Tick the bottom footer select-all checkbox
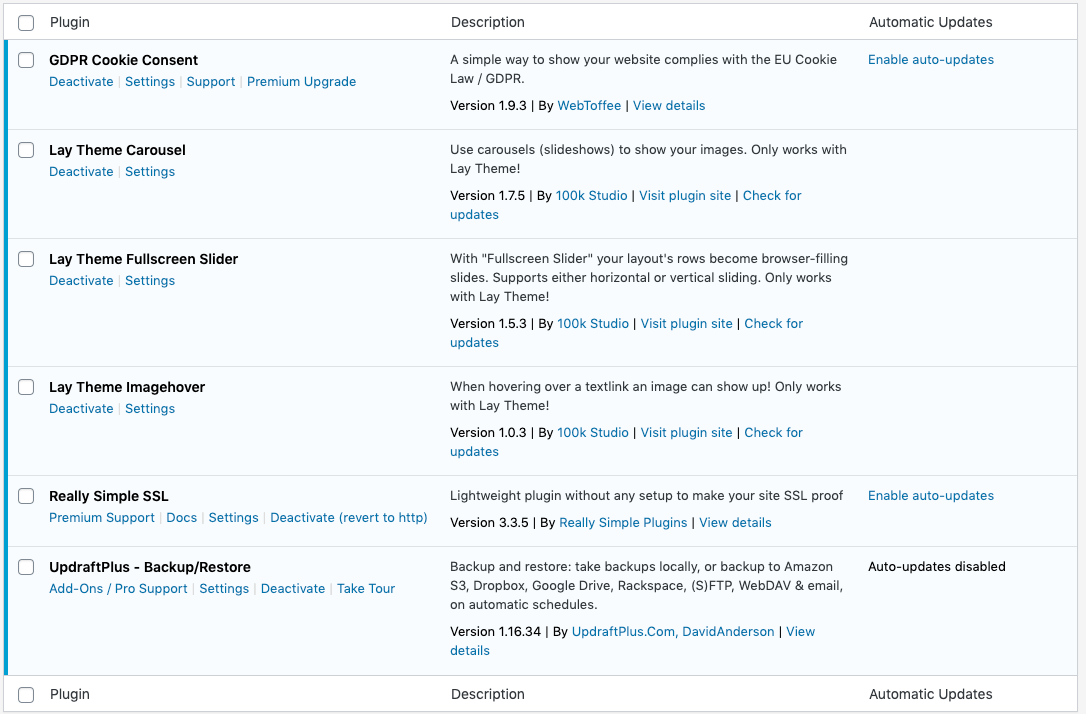The image size is (1086, 714). (x=26, y=694)
